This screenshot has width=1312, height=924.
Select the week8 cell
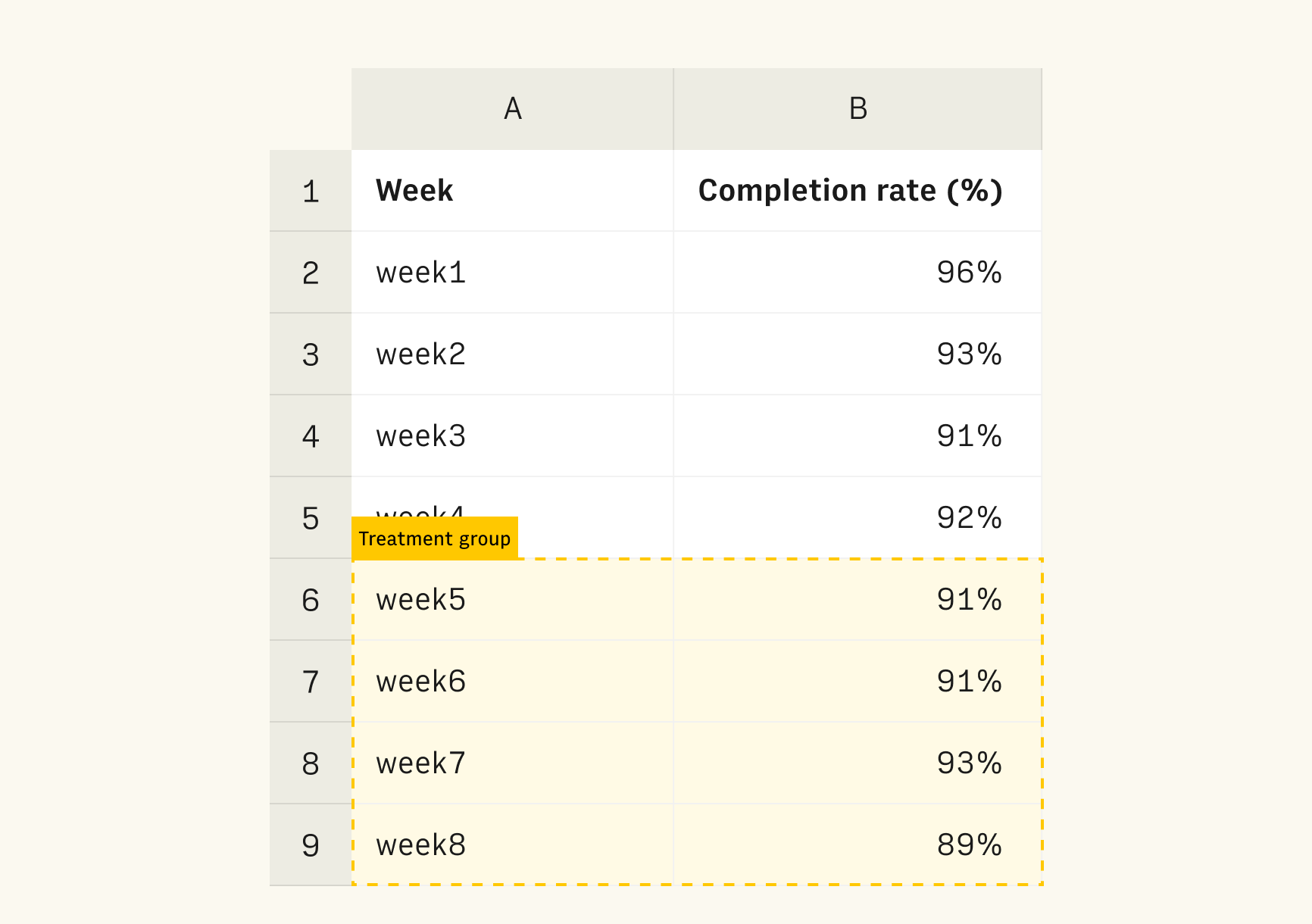[x=512, y=845]
